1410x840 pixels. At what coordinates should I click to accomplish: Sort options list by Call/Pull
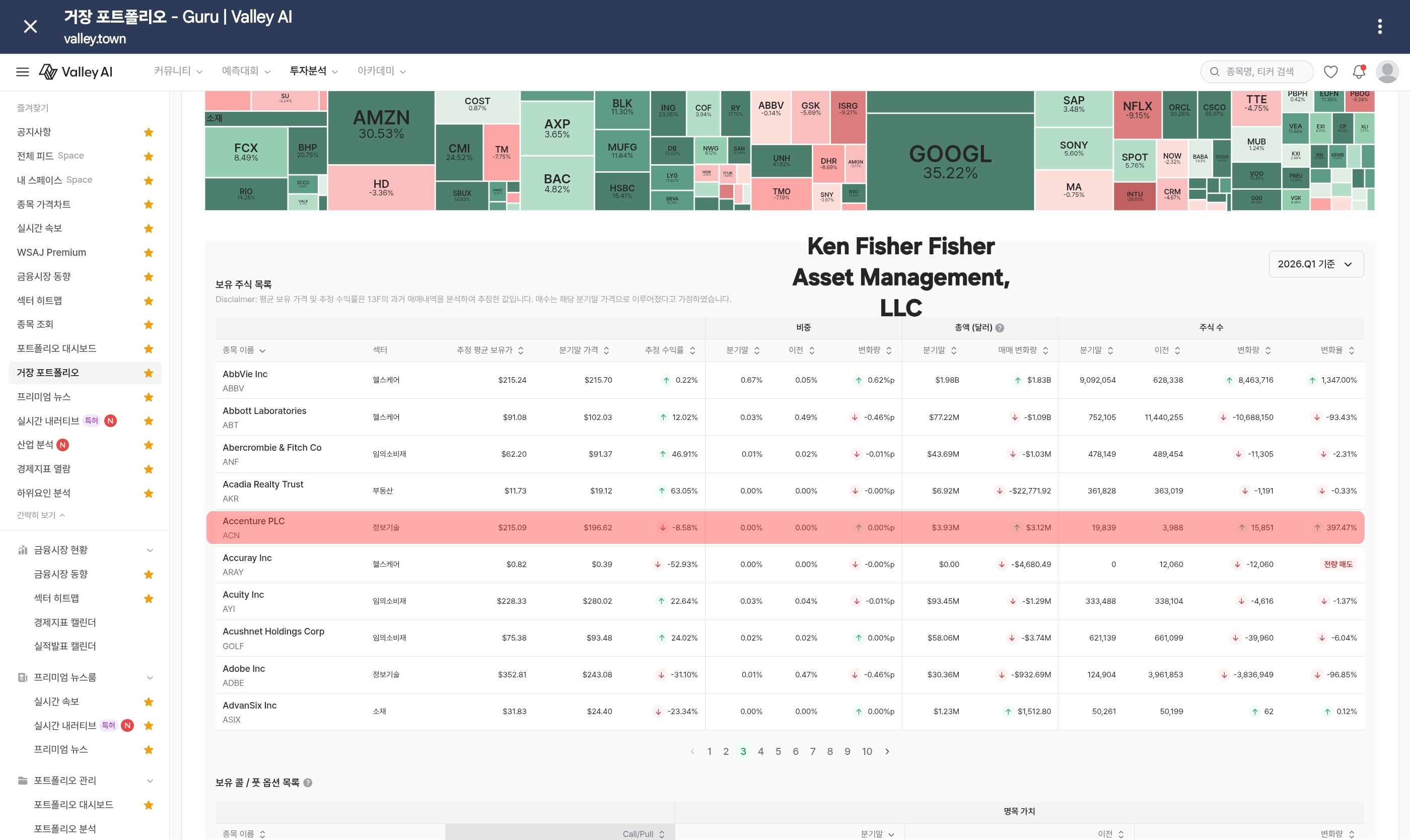click(644, 834)
